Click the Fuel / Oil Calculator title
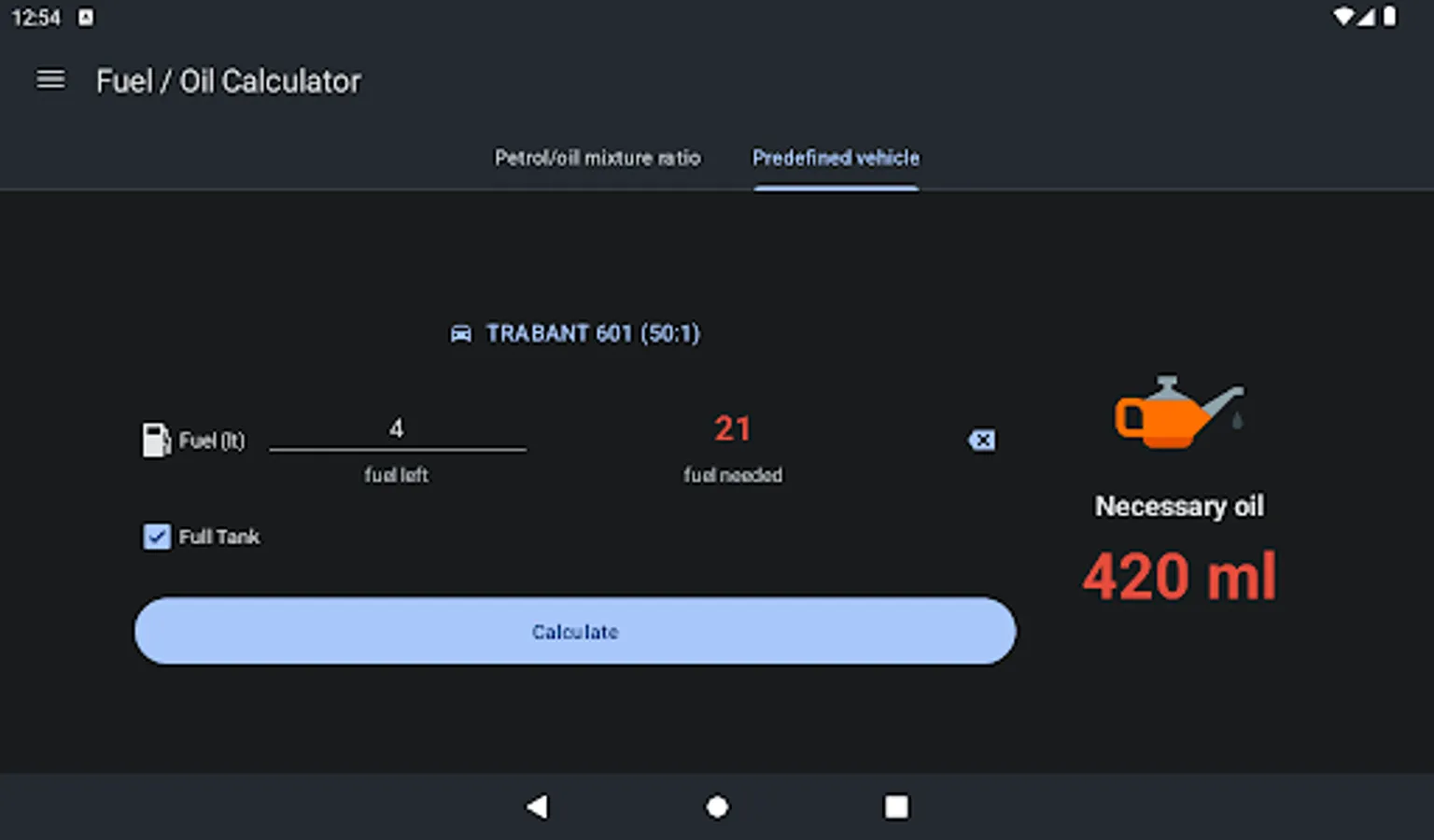The height and width of the screenshot is (840, 1434). [x=228, y=81]
